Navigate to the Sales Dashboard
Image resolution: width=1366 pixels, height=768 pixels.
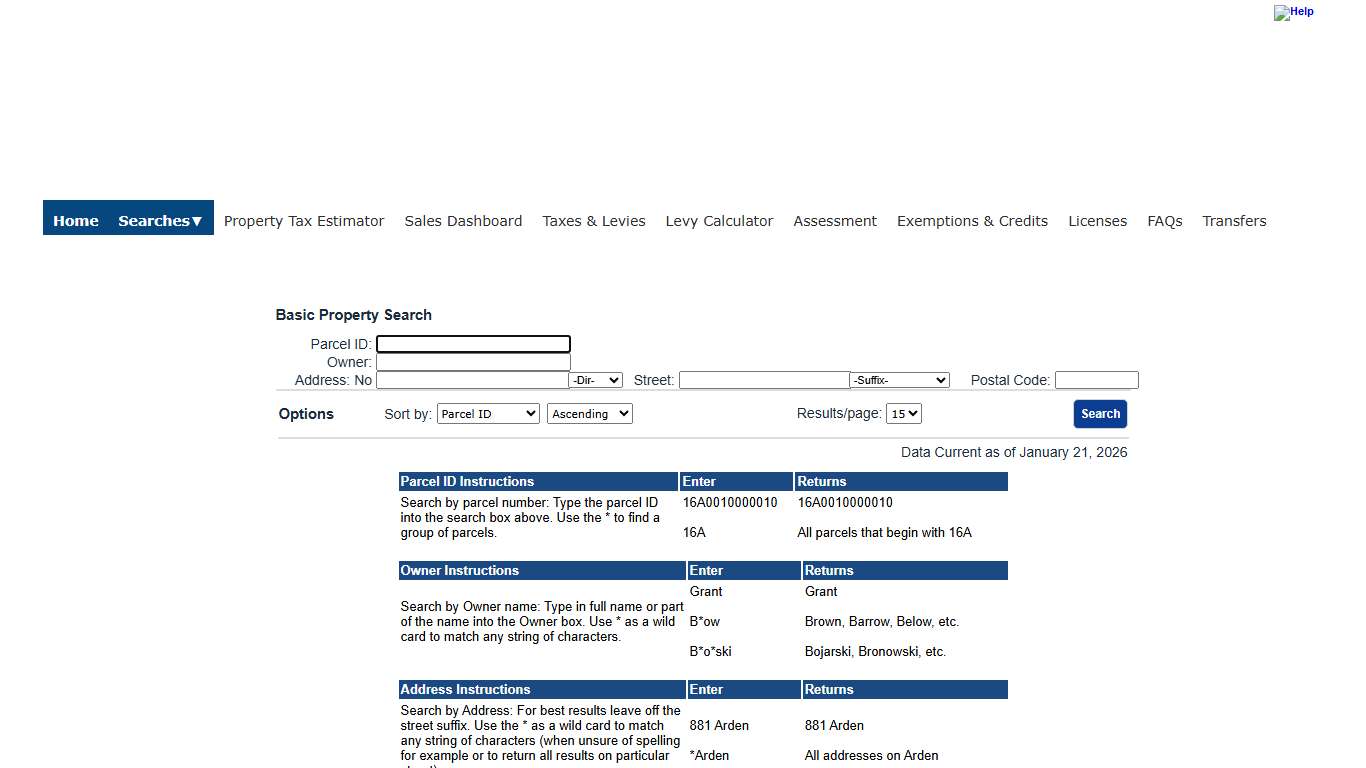coord(463,220)
